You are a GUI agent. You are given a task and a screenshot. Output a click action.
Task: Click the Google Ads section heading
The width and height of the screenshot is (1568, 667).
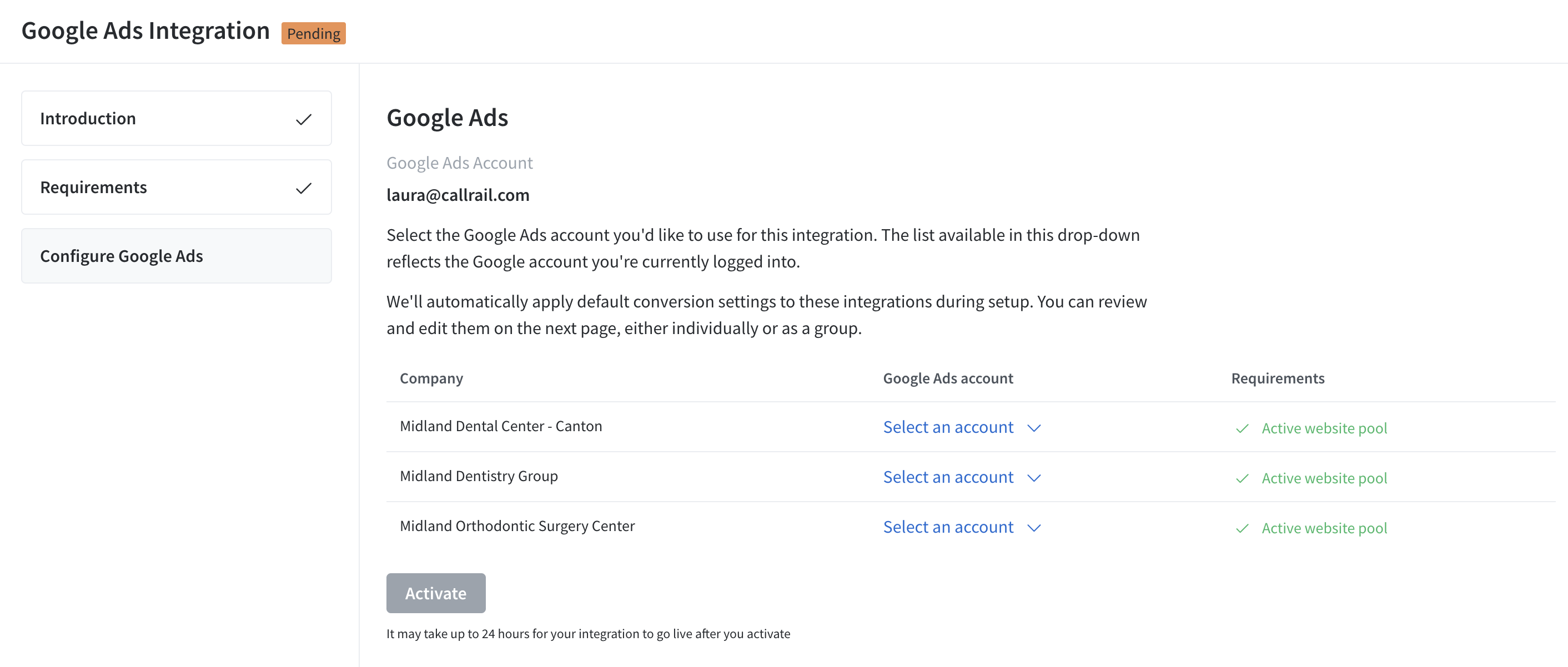tap(447, 118)
